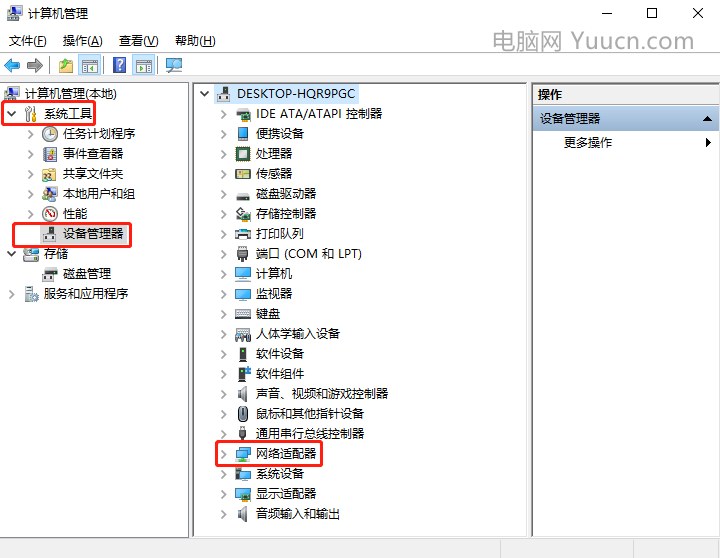This screenshot has height=558, width=720.
Task: Click the 鼠标和其他指针设备 mouse icon
Action: coord(242,414)
